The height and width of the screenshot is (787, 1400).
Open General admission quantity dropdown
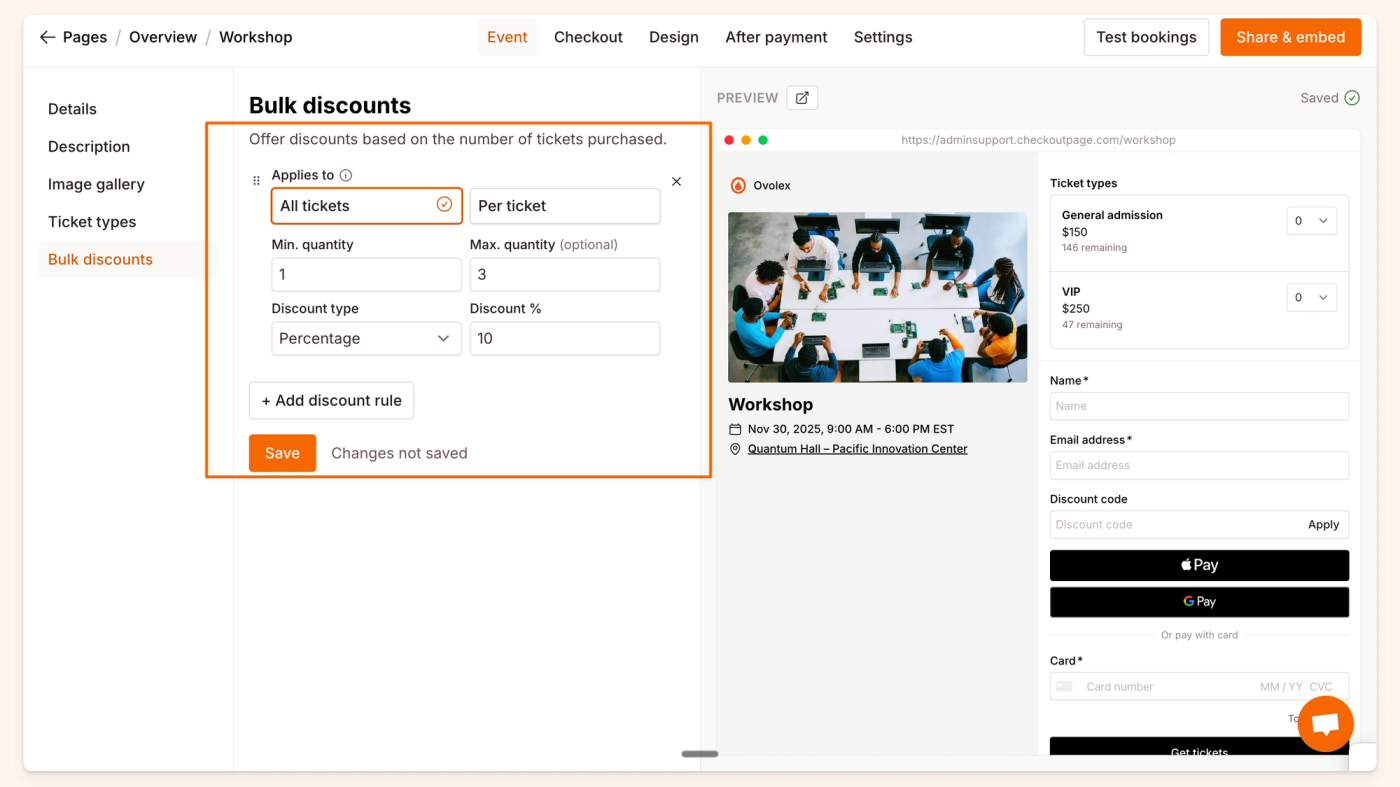coord(1311,221)
